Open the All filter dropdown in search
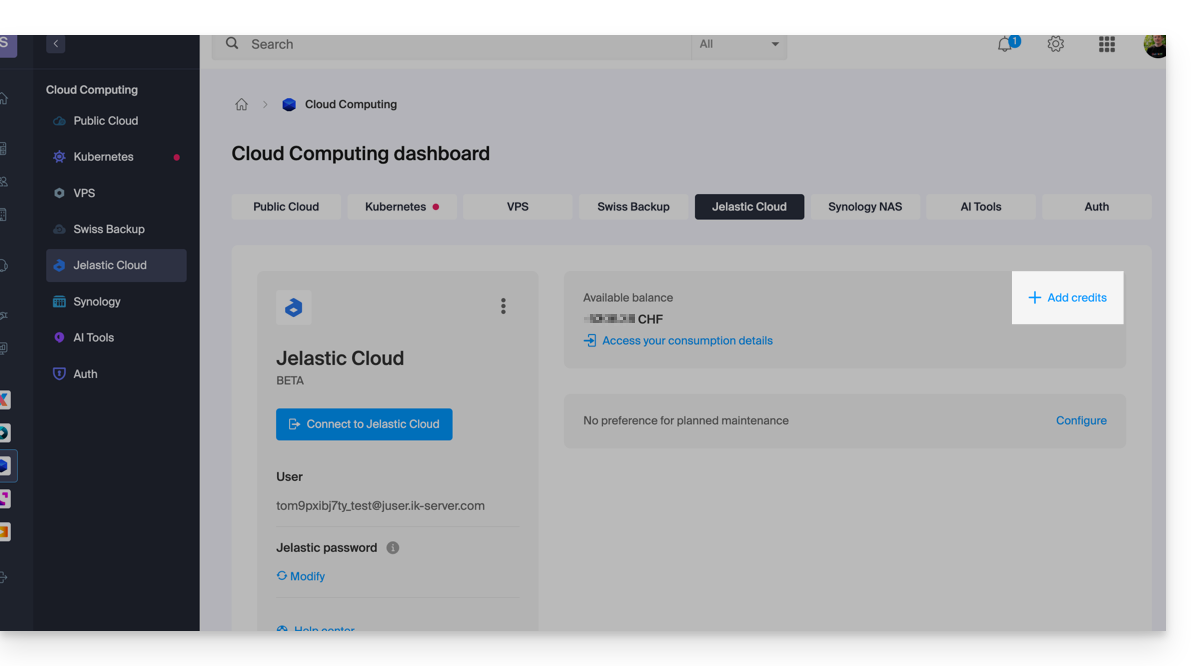The height and width of the screenshot is (666, 1201). click(x=739, y=44)
